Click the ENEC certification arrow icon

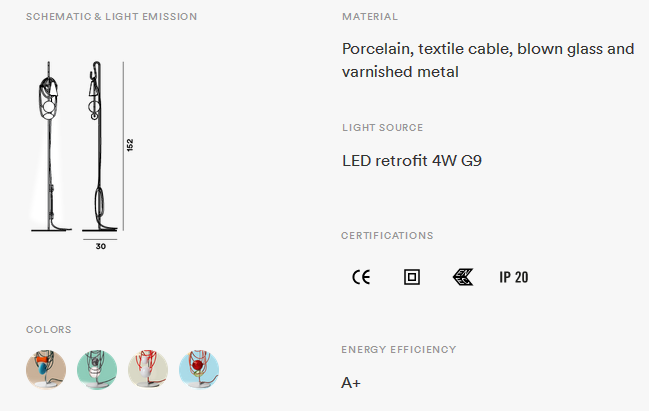point(463,277)
